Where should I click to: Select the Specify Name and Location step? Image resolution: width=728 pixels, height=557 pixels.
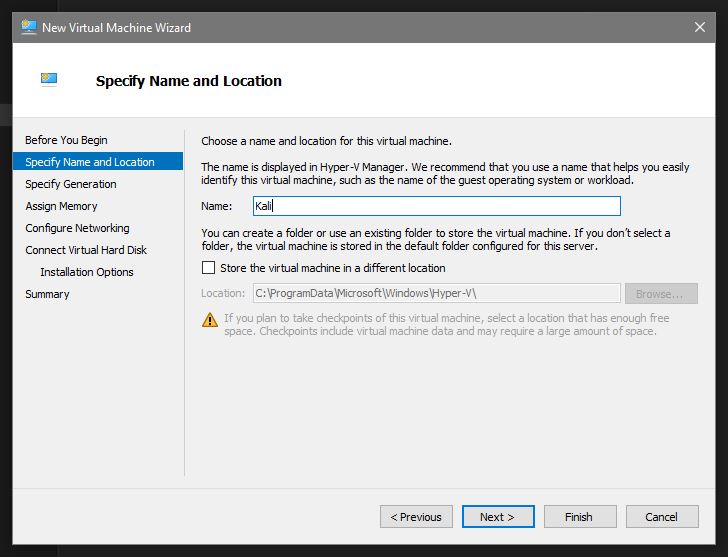[90, 162]
